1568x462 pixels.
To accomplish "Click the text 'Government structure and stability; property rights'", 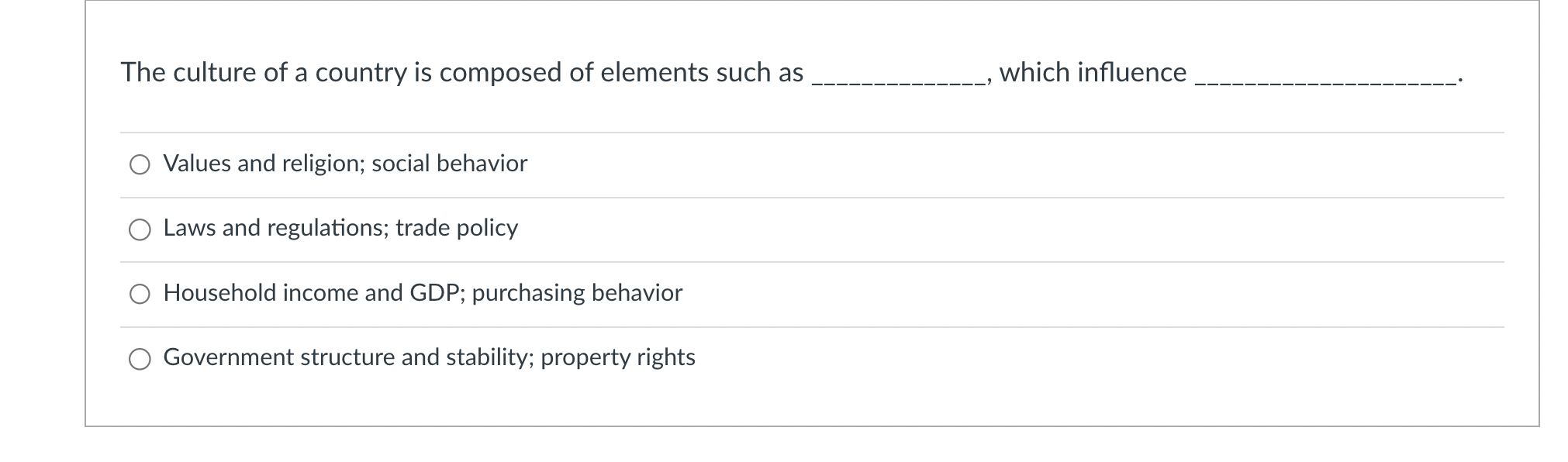I will click(429, 357).
